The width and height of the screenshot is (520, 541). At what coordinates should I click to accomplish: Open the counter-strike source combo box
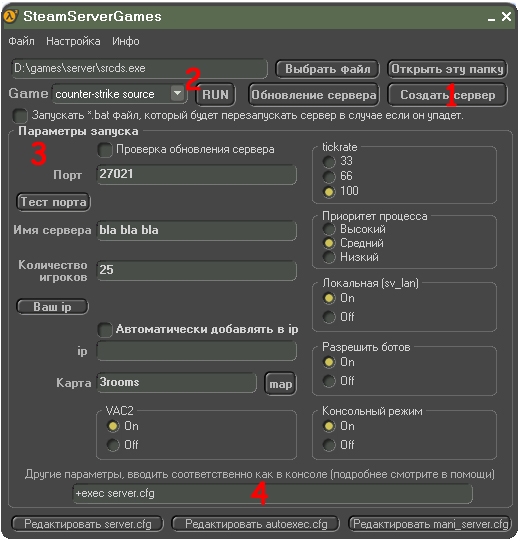click(119, 94)
